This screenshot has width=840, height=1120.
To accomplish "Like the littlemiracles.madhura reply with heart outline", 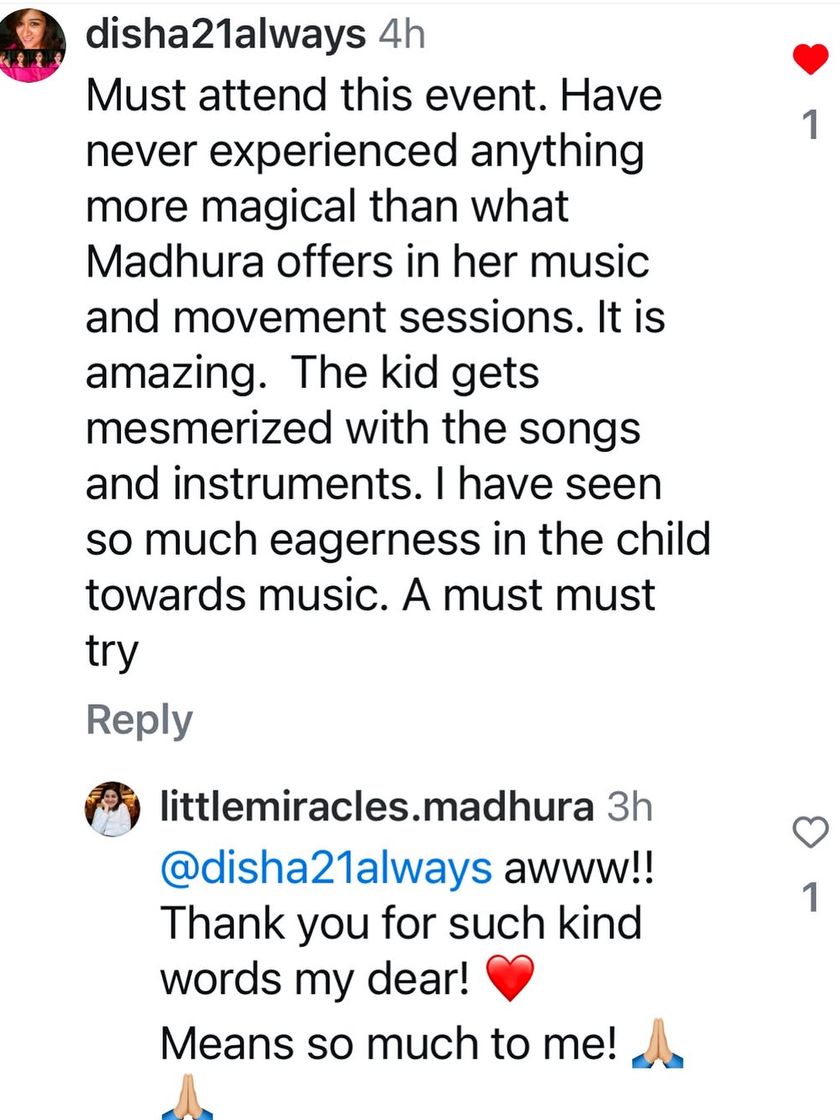I will 810,831.
